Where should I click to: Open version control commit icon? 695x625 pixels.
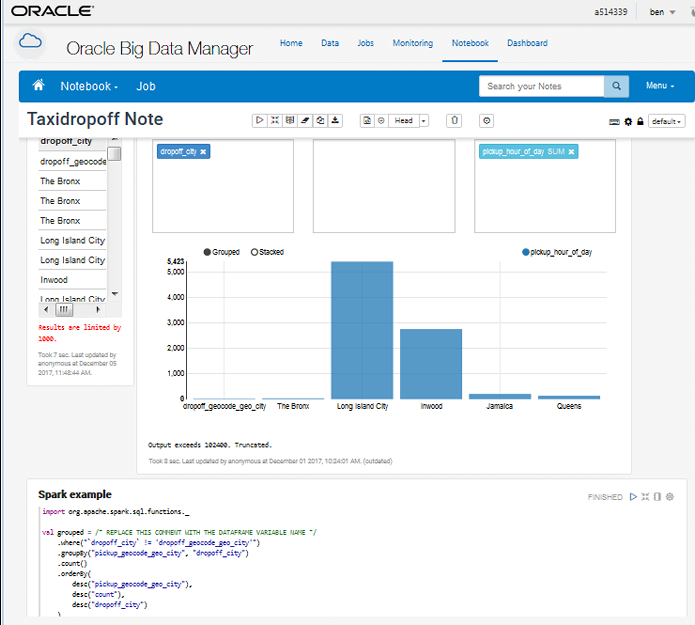coord(367,121)
